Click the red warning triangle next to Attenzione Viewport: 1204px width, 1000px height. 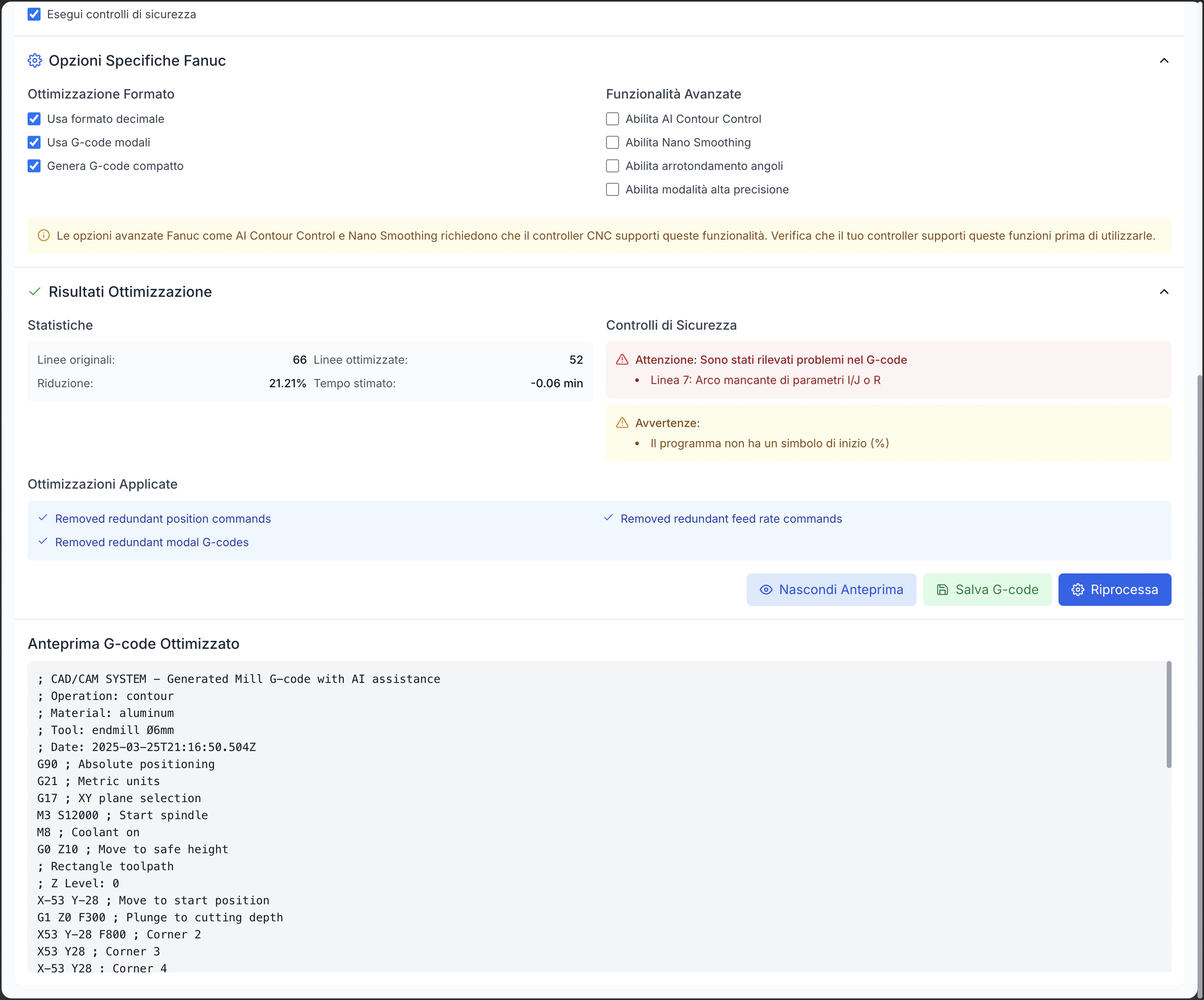tap(622, 360)
